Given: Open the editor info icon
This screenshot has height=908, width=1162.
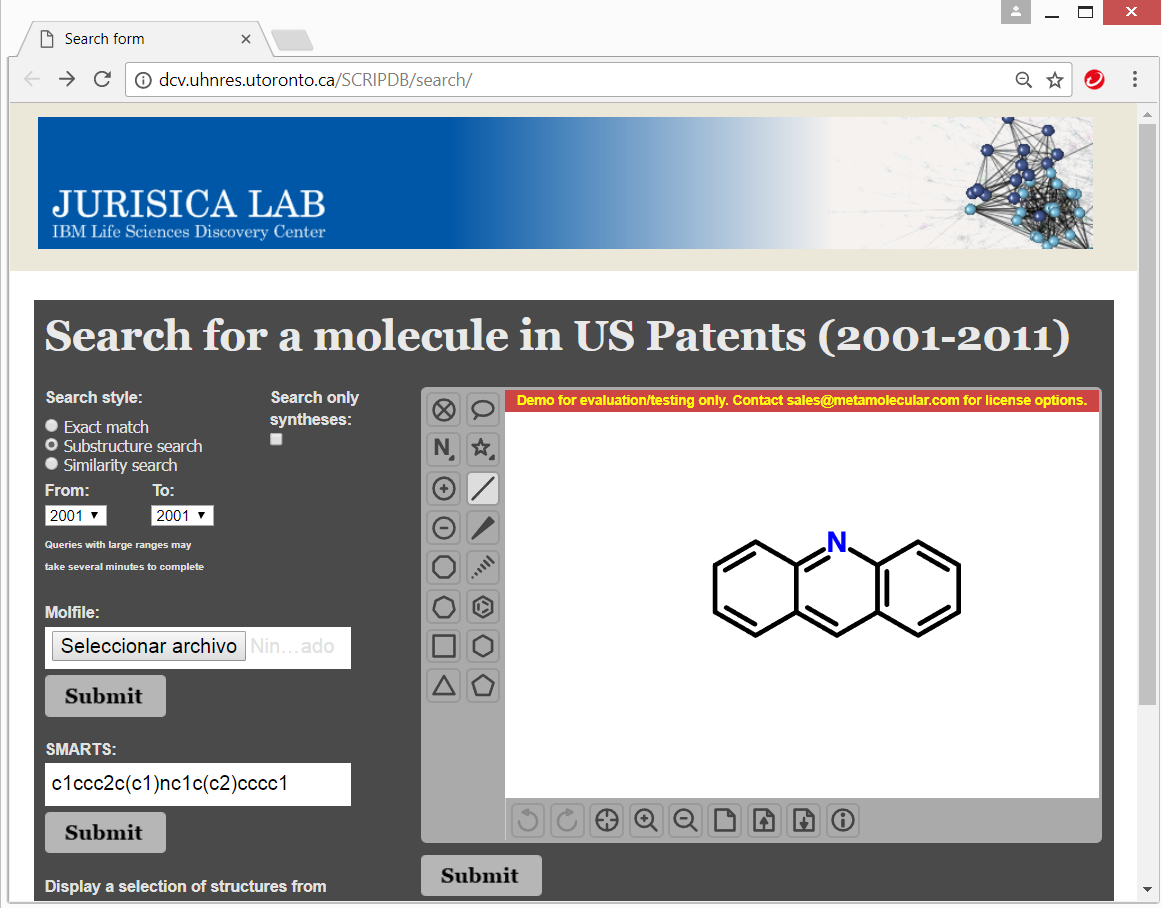Looking at the screenshot, I should click(x=843, y=821).
